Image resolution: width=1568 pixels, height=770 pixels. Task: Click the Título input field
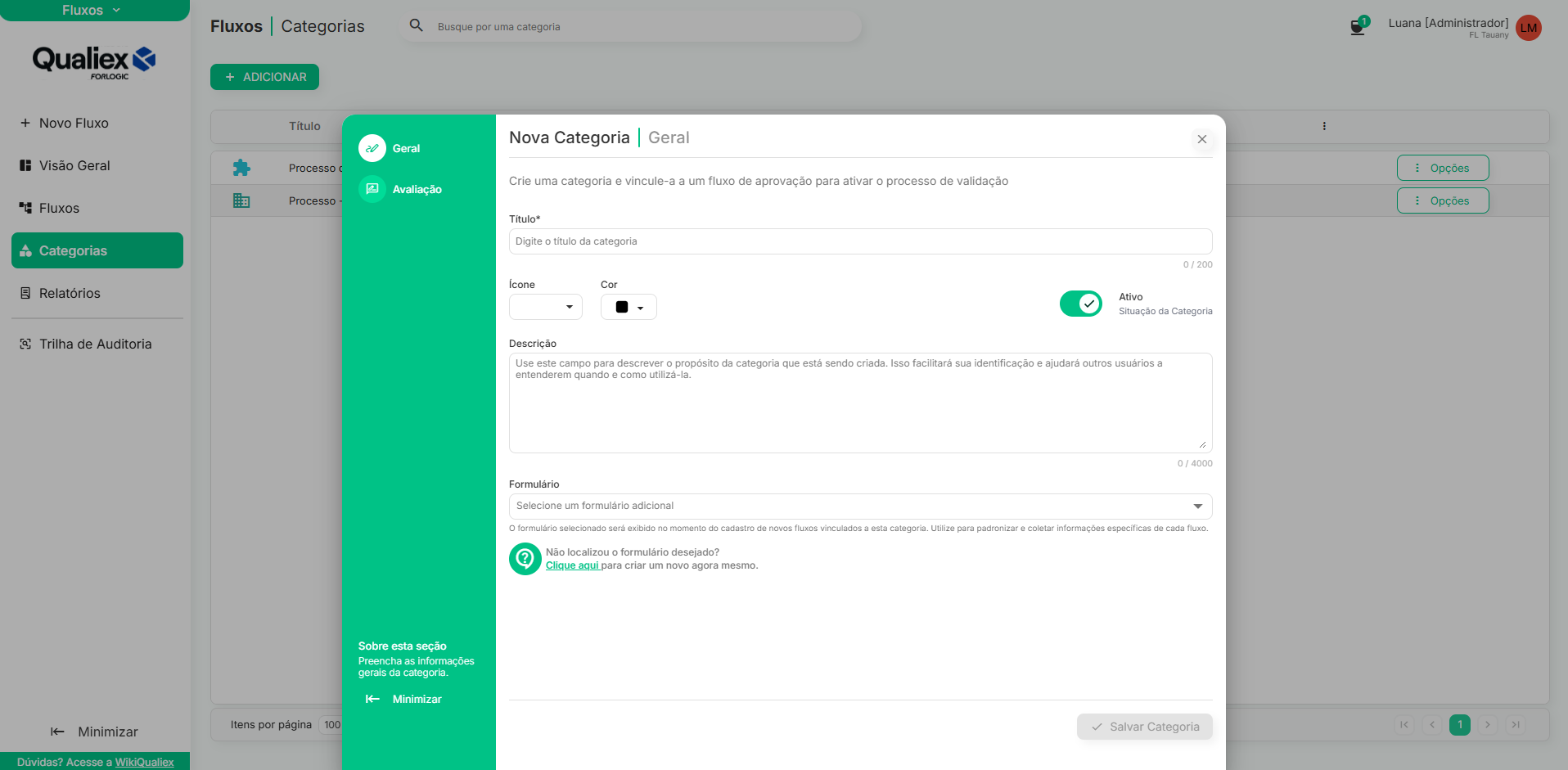click(860, 241)
